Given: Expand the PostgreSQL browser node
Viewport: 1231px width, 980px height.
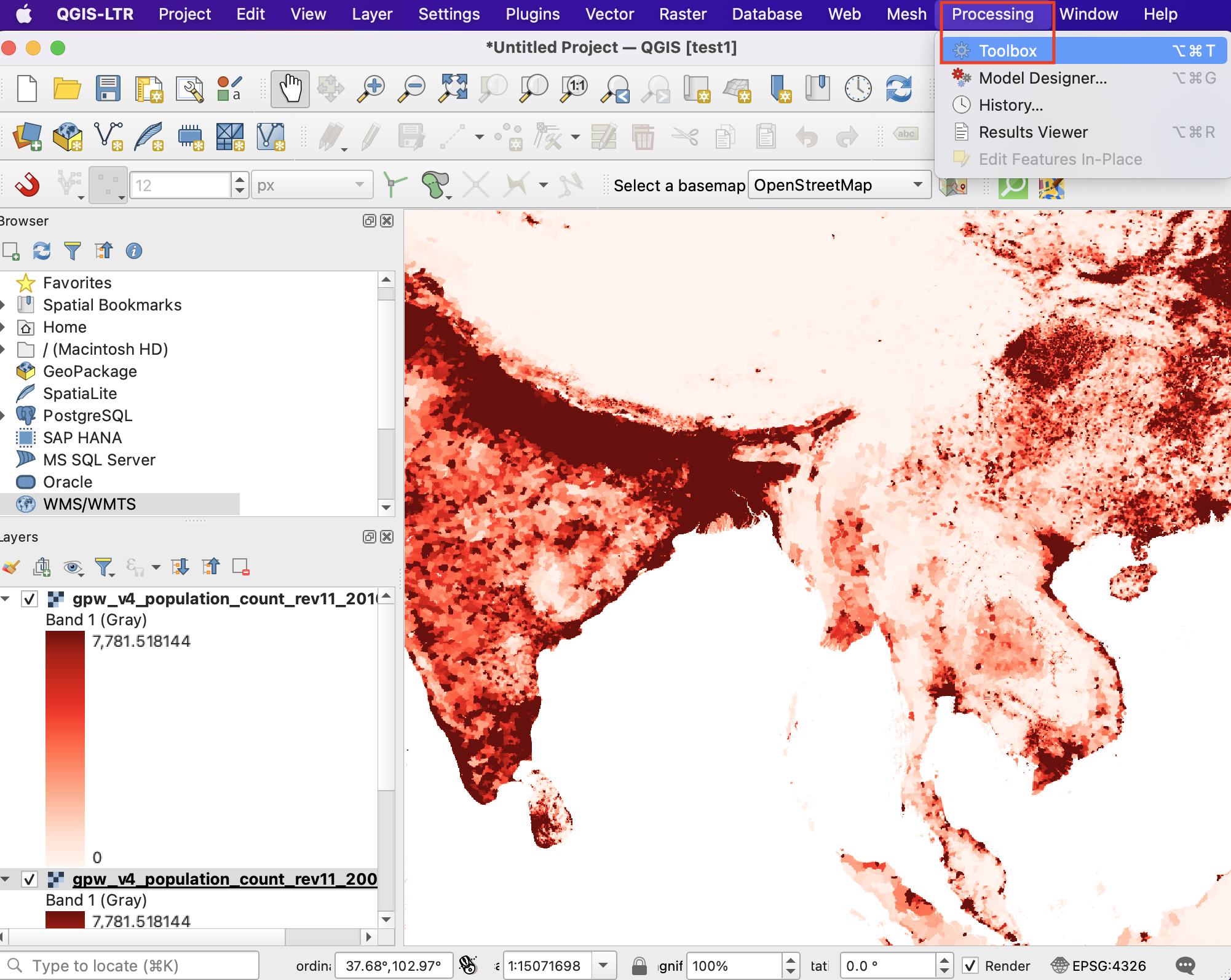Looking at the screenshot, I should tap(4, 416).
